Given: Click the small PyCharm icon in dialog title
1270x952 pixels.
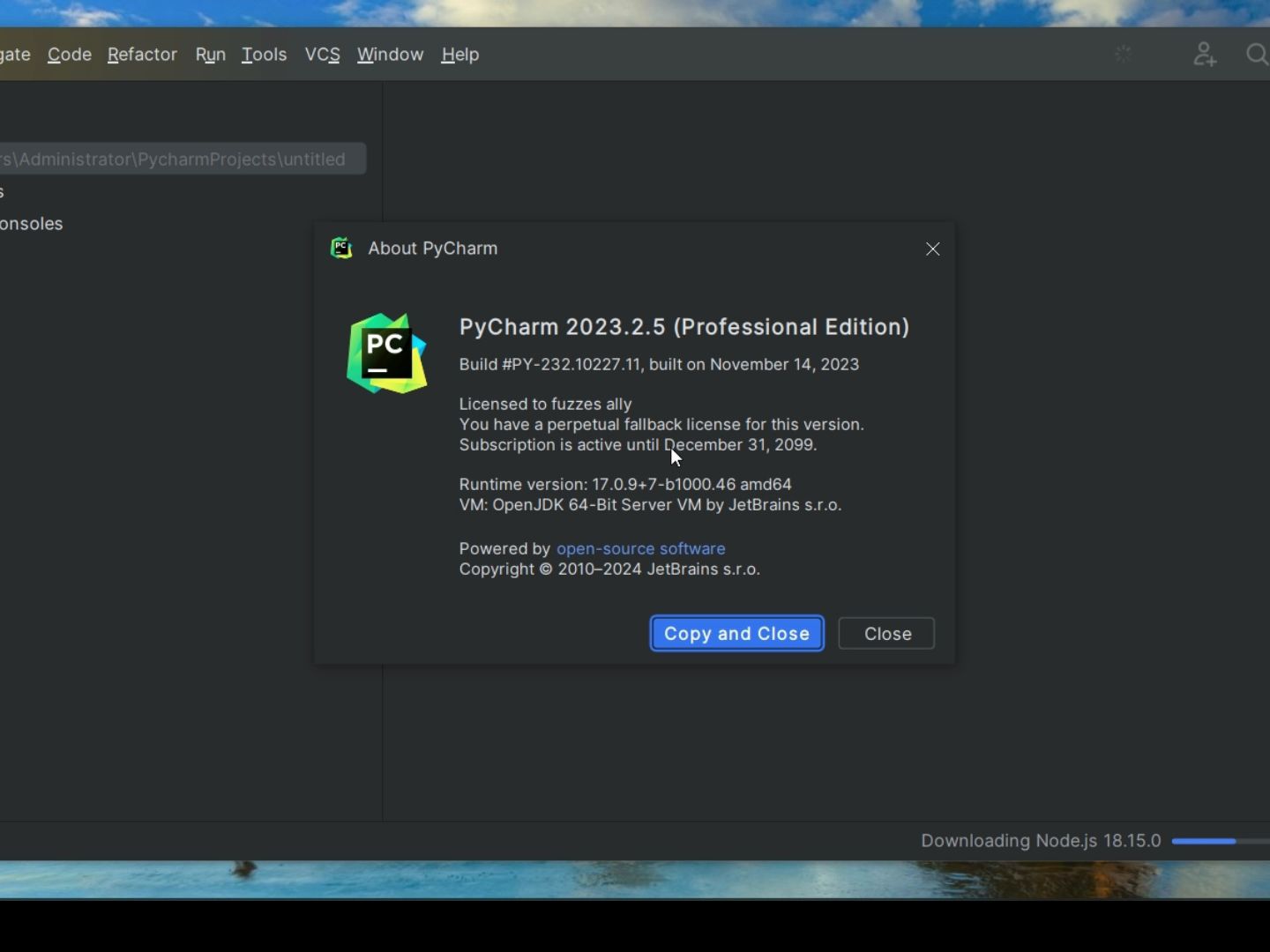Looking at the screenshot, I should 341,249.
